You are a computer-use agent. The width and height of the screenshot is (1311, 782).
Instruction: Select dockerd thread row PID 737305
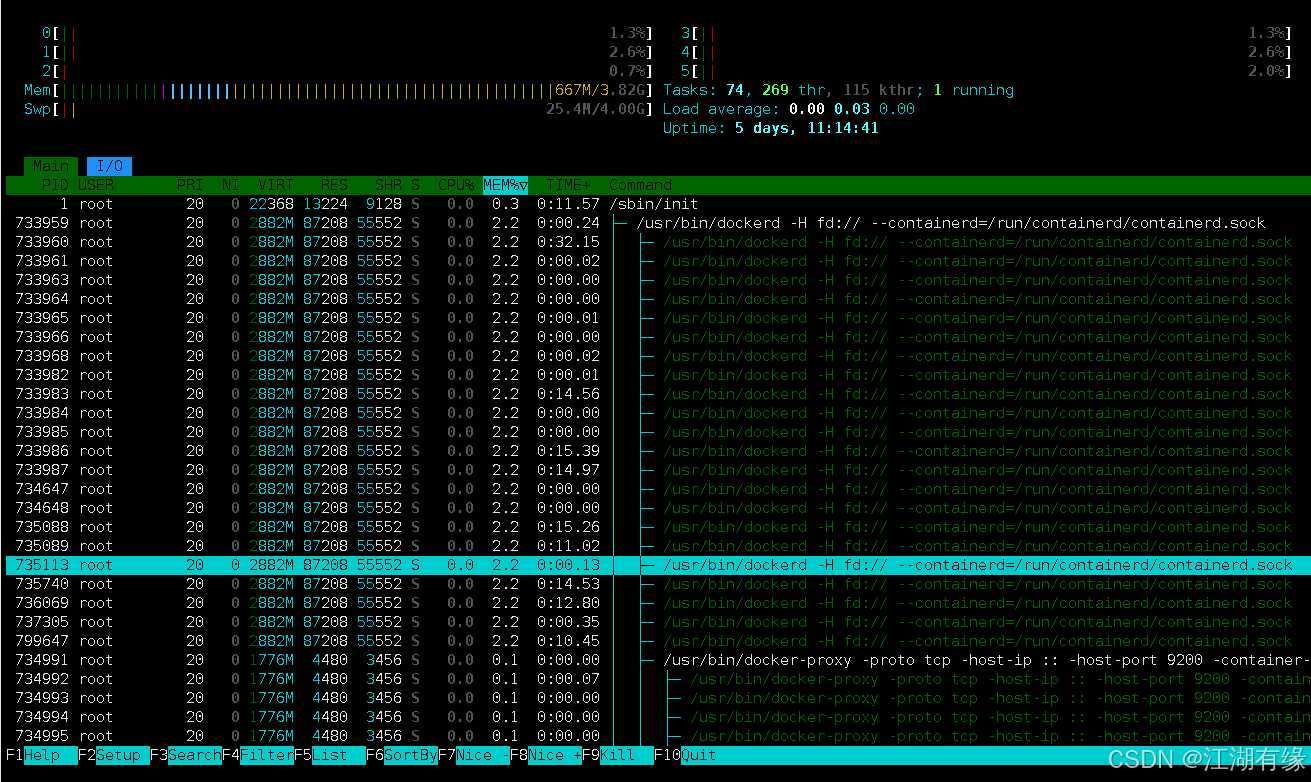tap(657, 622)
